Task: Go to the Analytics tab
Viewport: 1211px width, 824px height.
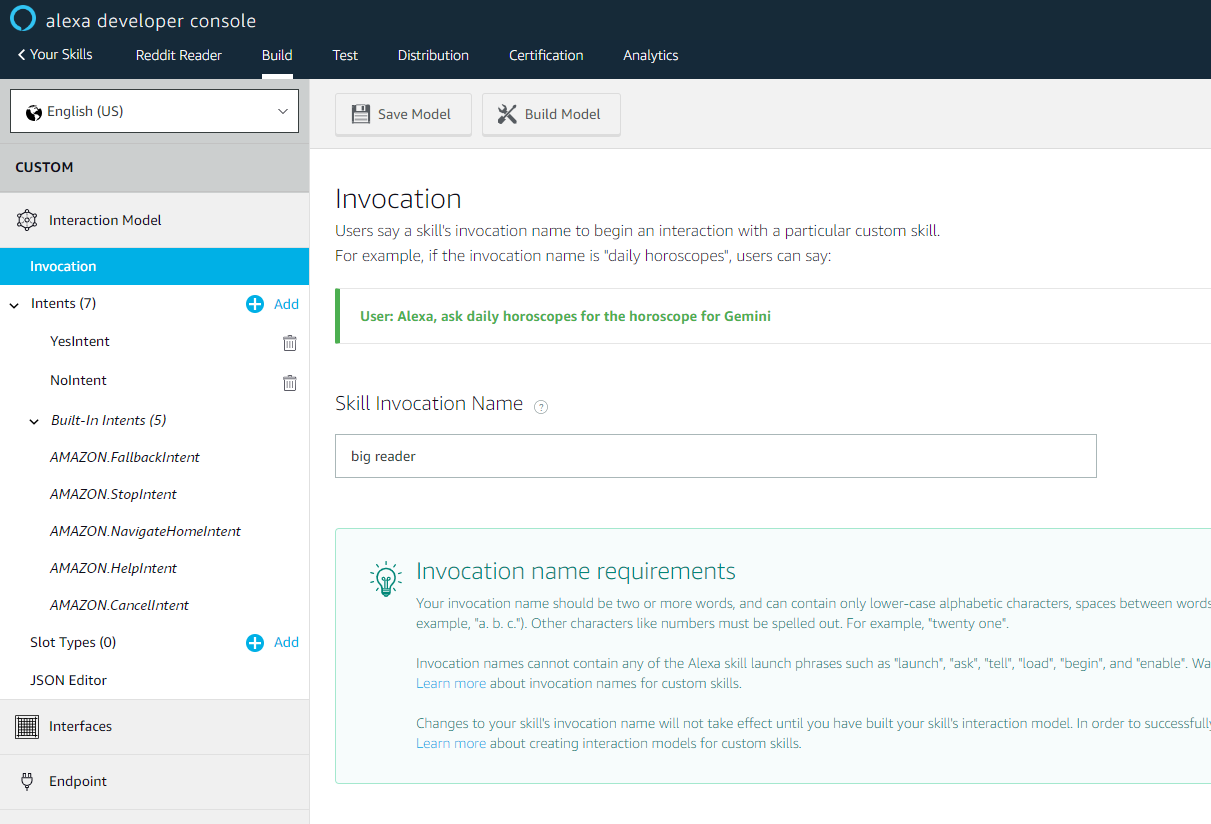Action: (x=651, y=55)
